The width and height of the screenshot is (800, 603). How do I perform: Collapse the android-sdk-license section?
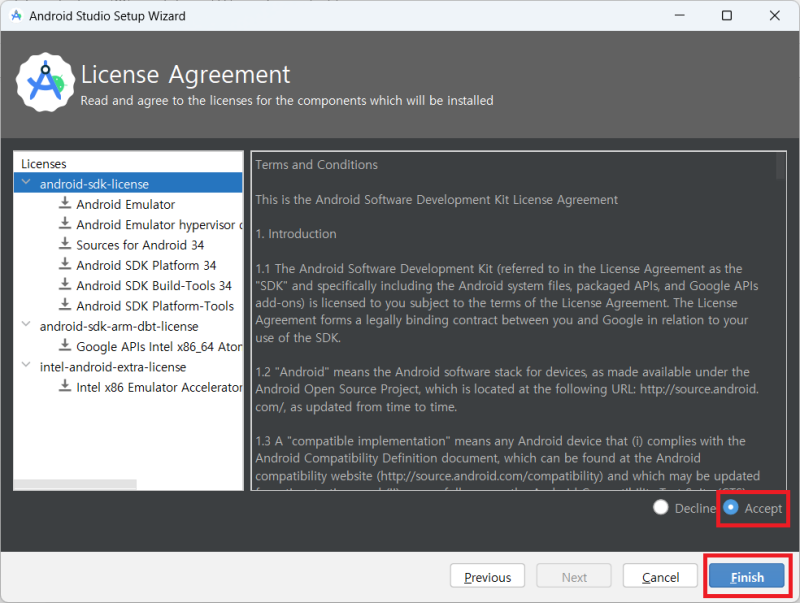24,182
